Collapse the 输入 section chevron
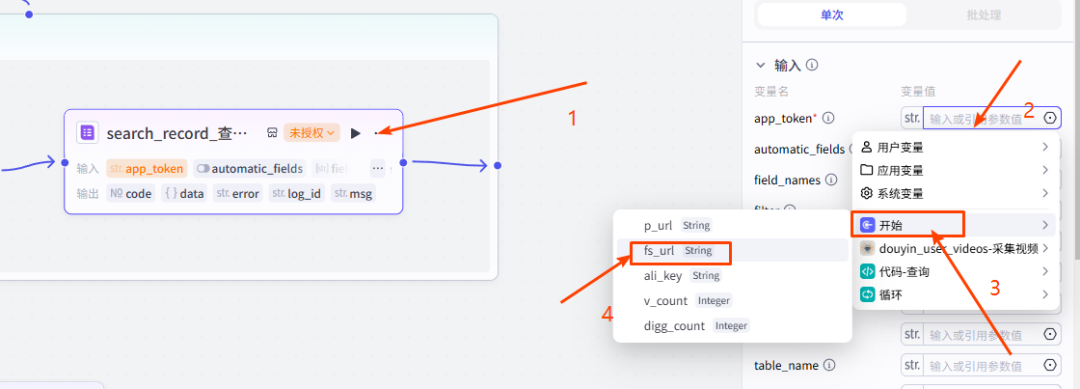This screenshot has height=389, width=1080. pos(760,65)
